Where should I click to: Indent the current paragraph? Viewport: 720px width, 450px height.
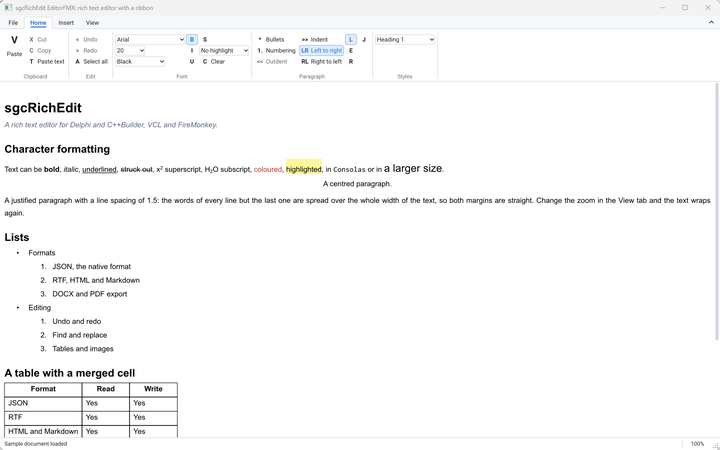[x=315, y=39]
